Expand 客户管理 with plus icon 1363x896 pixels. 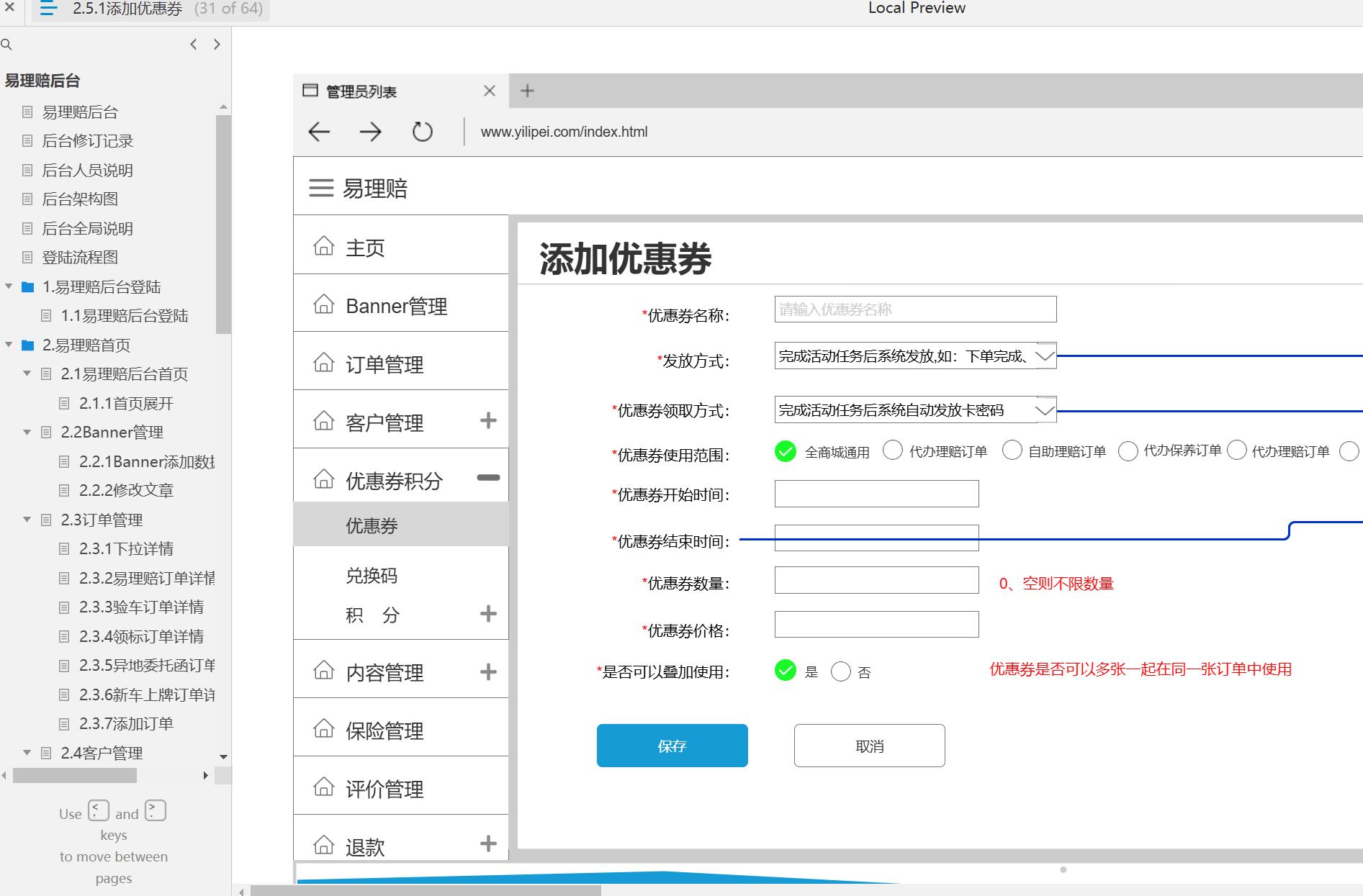488,420
